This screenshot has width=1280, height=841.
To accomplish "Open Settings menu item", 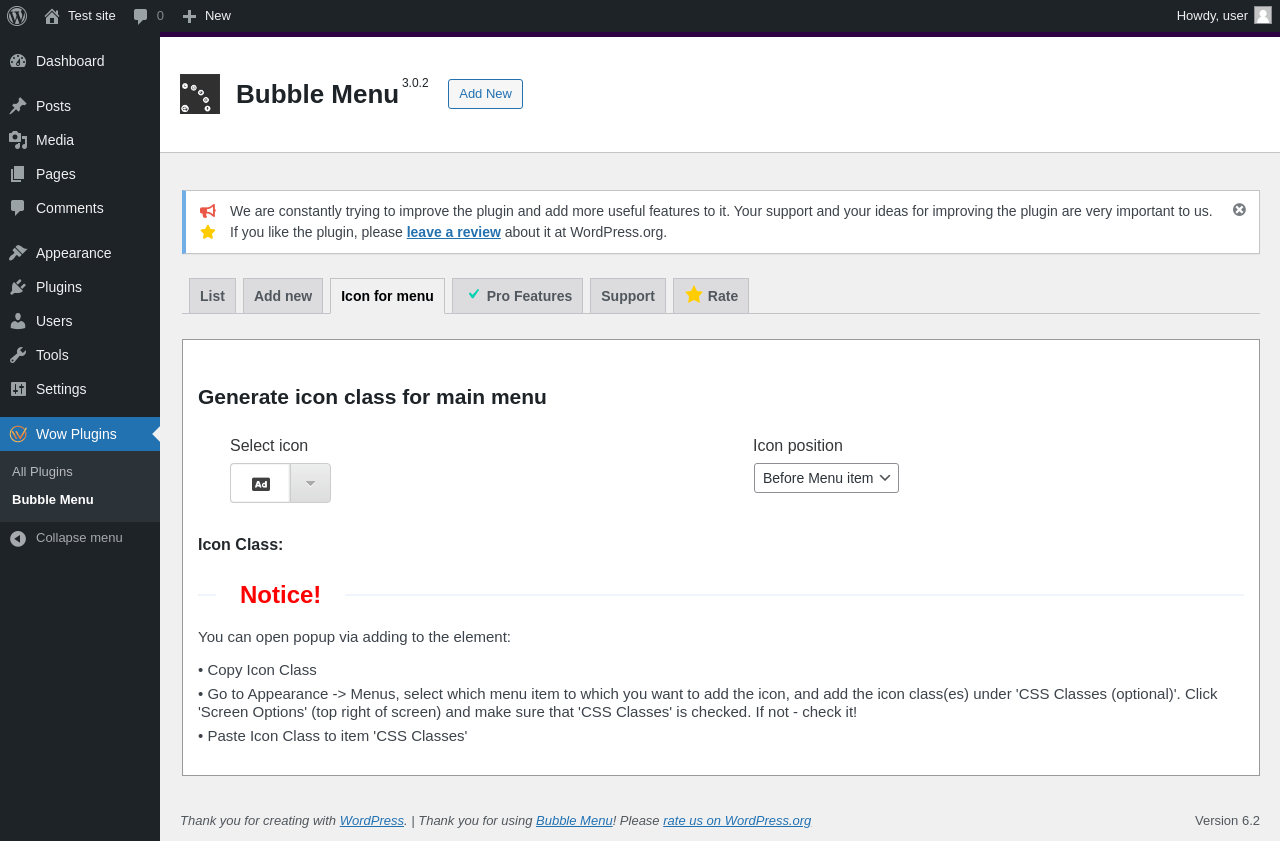I will click(x=80, y=389).
